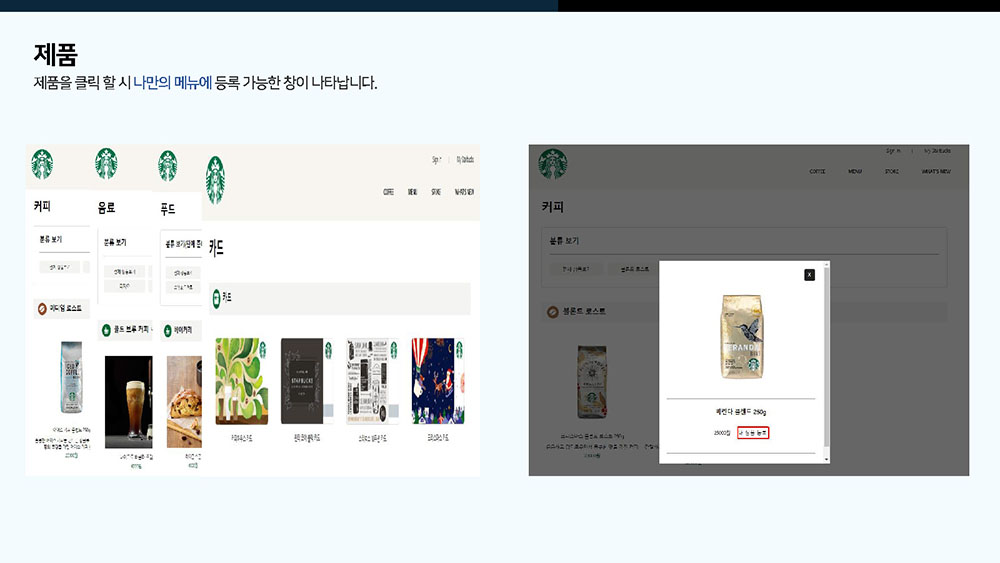Viewport: 1000px width, 563px height.
Task: Click the 분류 보기 label on the dimmed coffee page
Action: coord(564,241)
